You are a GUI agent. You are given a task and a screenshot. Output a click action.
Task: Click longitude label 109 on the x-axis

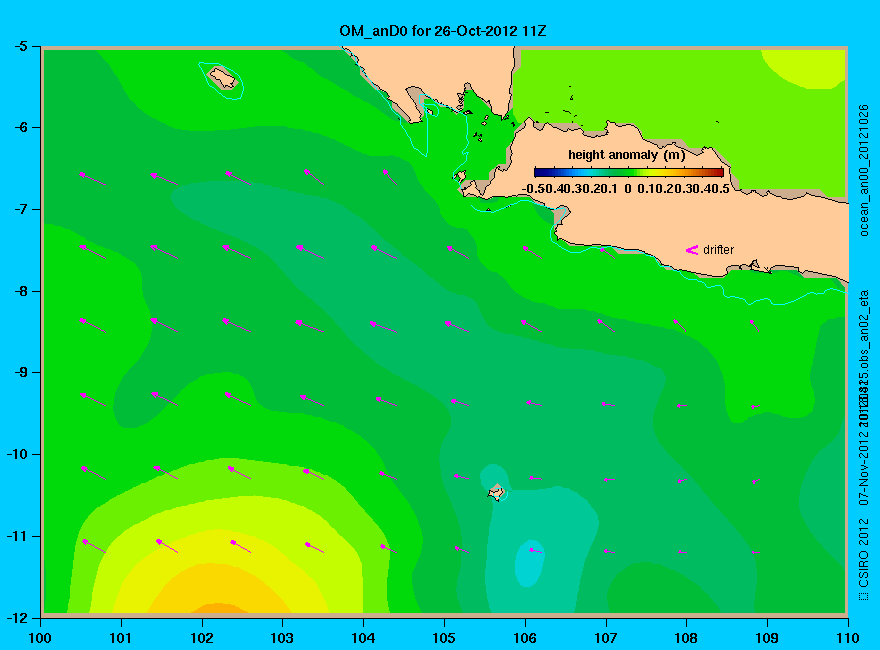tap(767, 638)
